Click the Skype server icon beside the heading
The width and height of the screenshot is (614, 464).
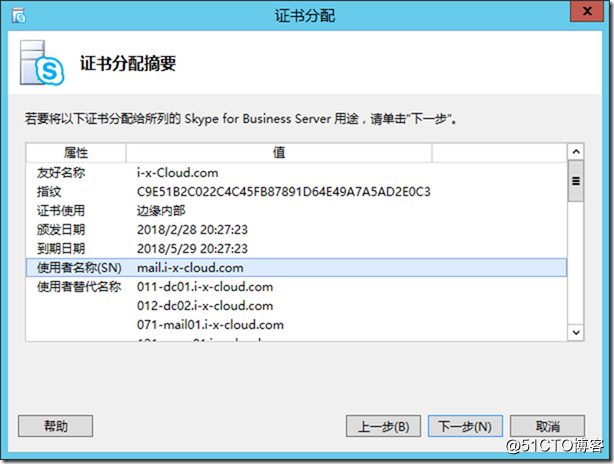pyautogui.click(x=42, y=63)
